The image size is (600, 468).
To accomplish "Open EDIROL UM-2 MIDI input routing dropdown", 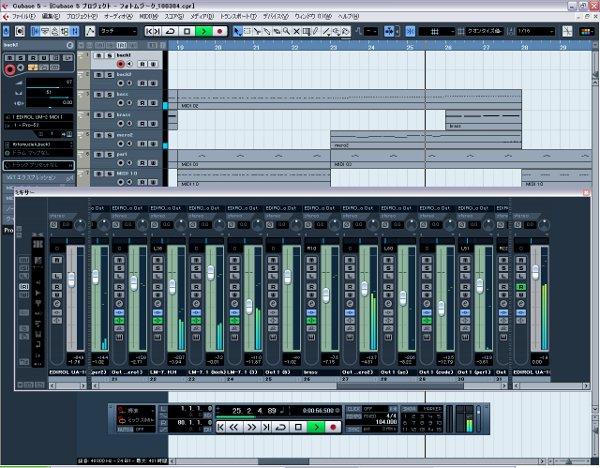I will (38, 117).
